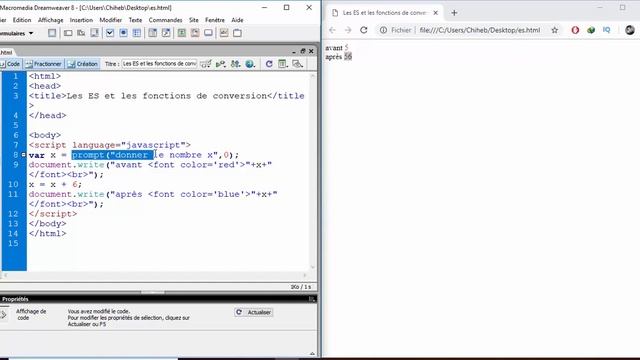This screenshot has width=640, height=360.
Task: Open the file management menu
Action: (236, 64)
